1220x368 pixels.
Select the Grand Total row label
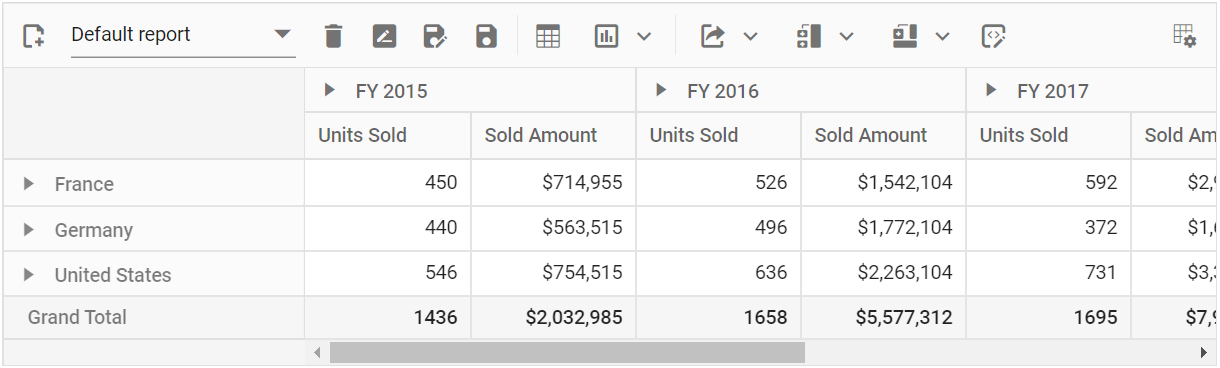[77, 317]
